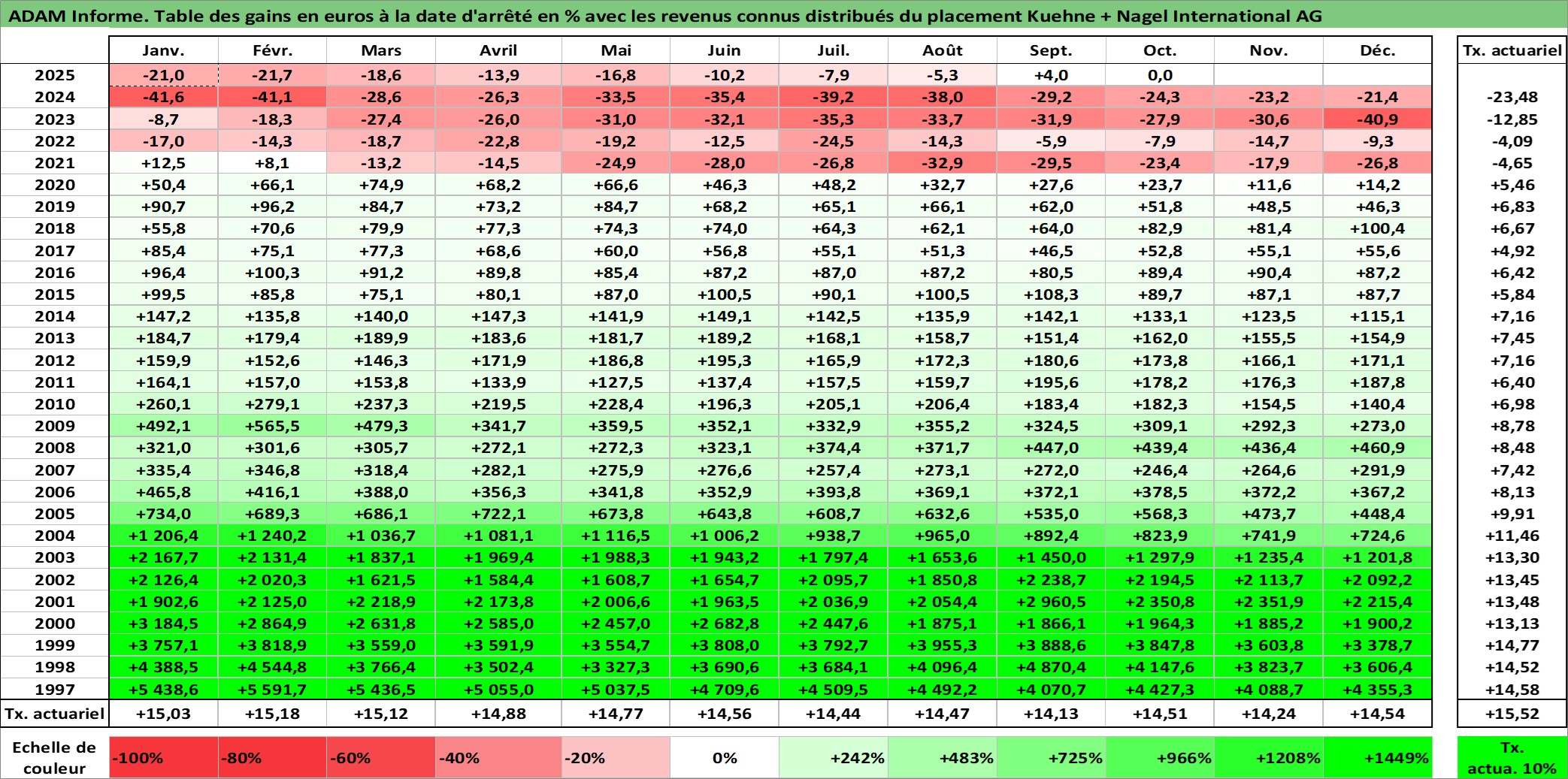Select the 2025 row label
This screenshot has height=779, width=1568.
[55, 75]
